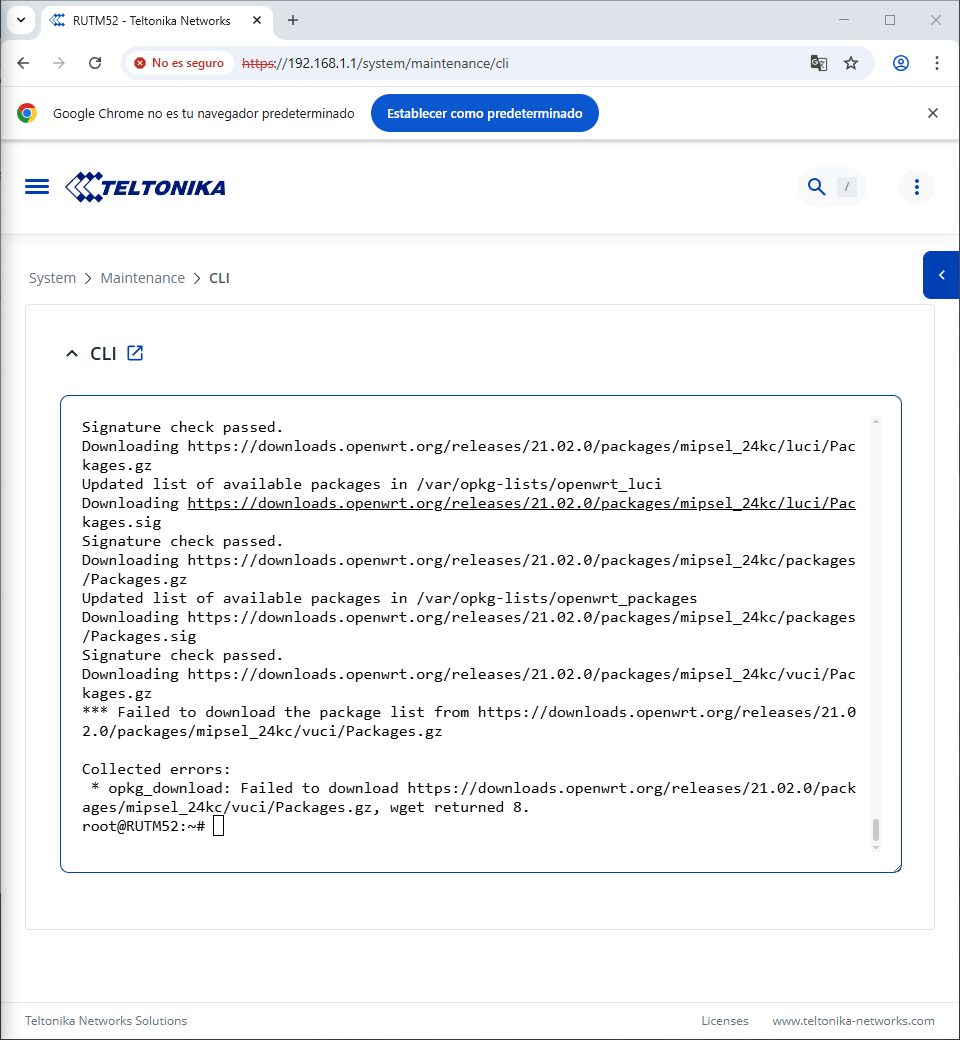Go to Maintenance in breadcrumb
The image size is (960, 1040).
coord(142,278)
